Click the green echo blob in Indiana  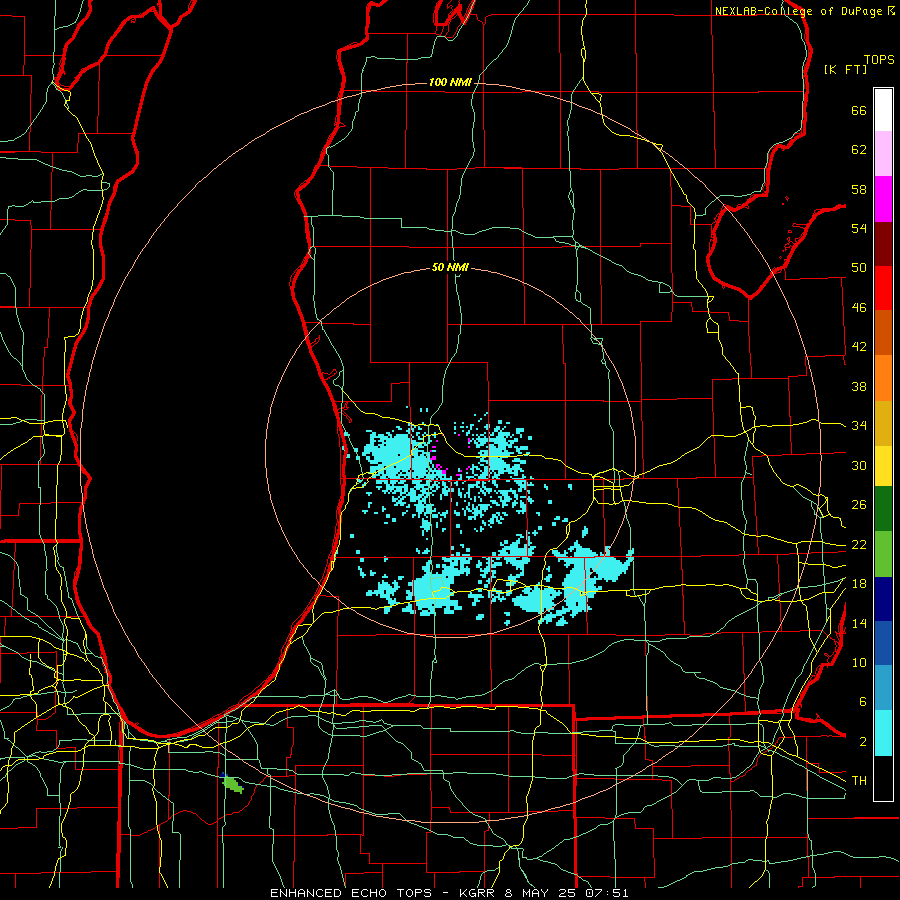click(233, 783)
